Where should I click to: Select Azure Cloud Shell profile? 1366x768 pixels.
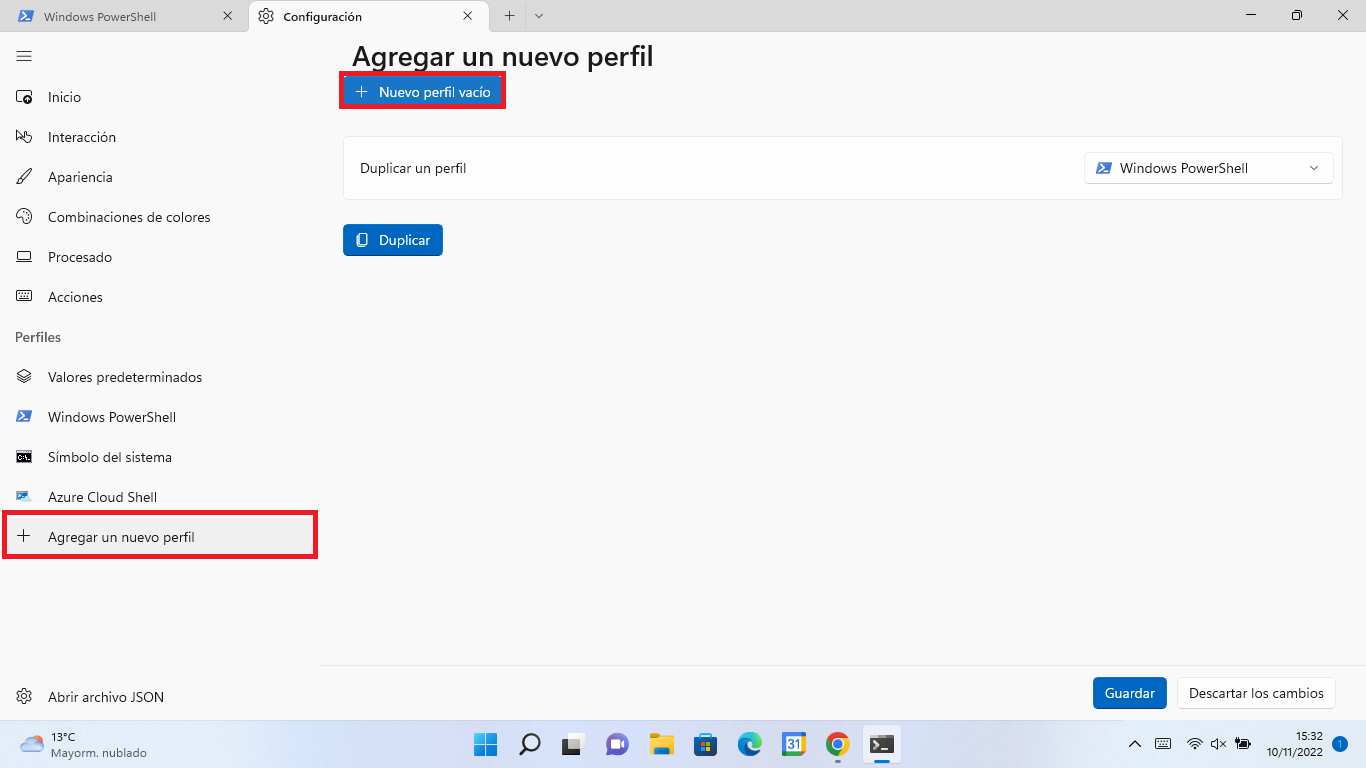(x=160, y=497)
